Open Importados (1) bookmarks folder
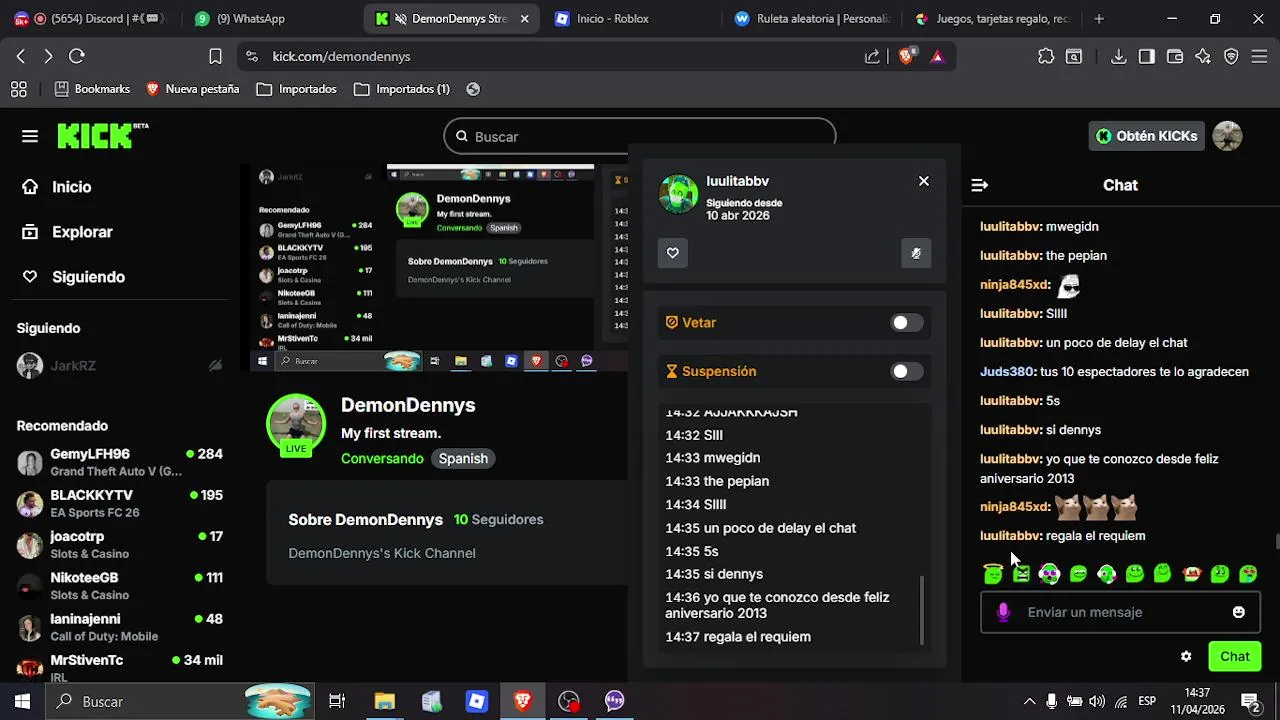Image resolution: width=1280 pixels, height=720 pixels. coord(401,89)
